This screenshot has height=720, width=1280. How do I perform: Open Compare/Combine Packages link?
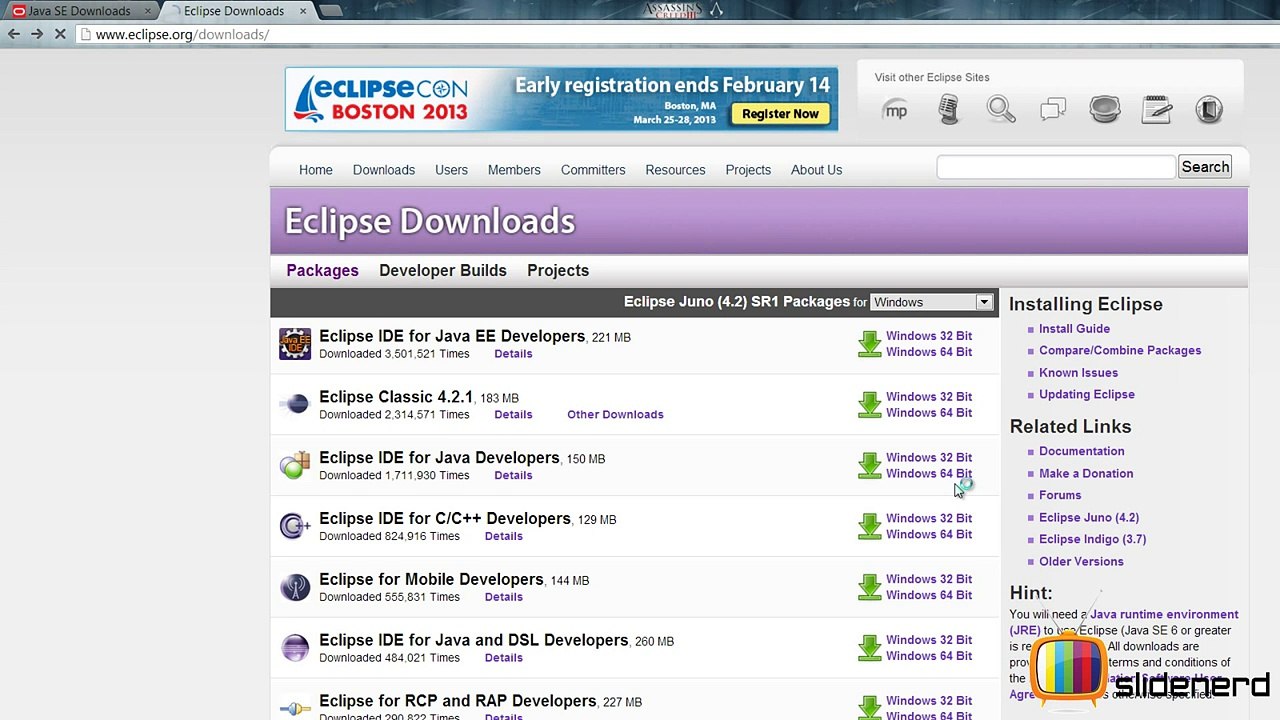pyautogui.click(x=1120, y=351)
